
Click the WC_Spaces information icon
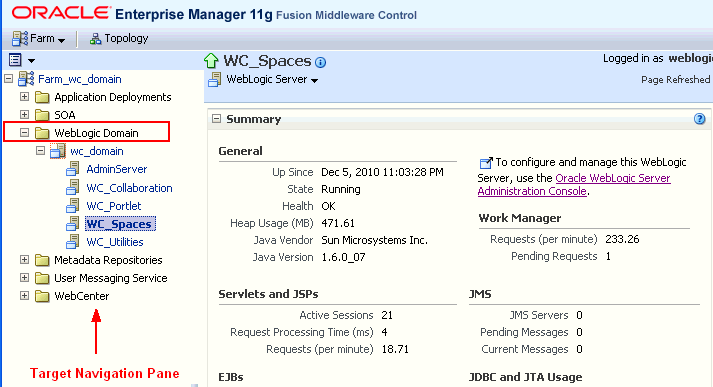[x=320, y=62]
